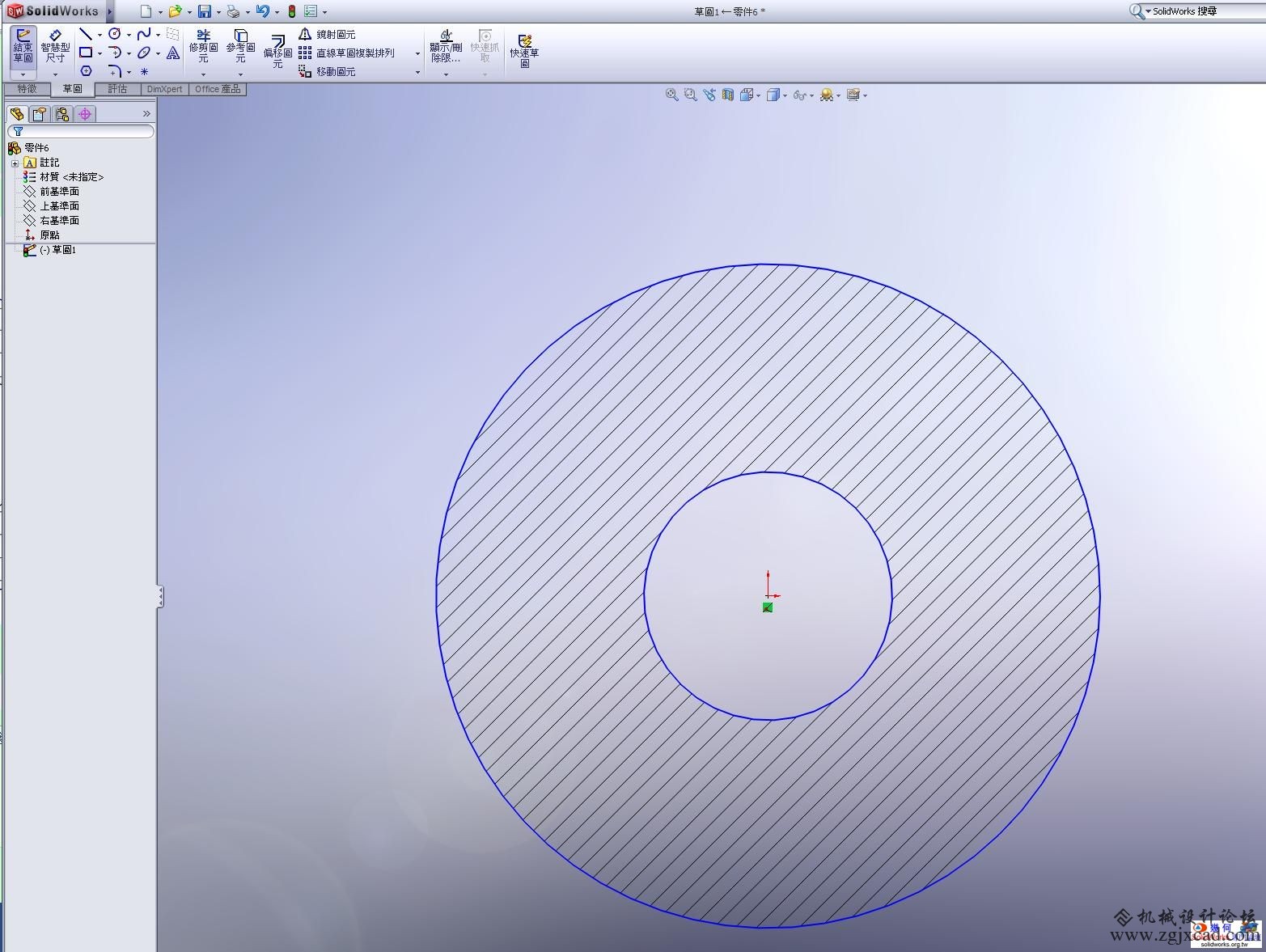Switch to the 評估 tab
This screenshot has height=952, width=1266.
point(117,89)
